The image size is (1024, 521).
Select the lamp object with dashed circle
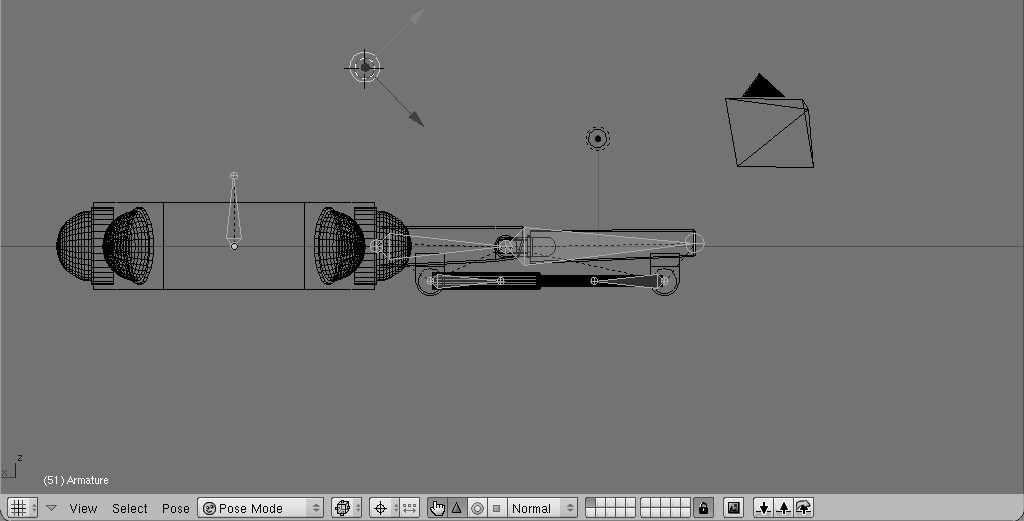point(598,138)
